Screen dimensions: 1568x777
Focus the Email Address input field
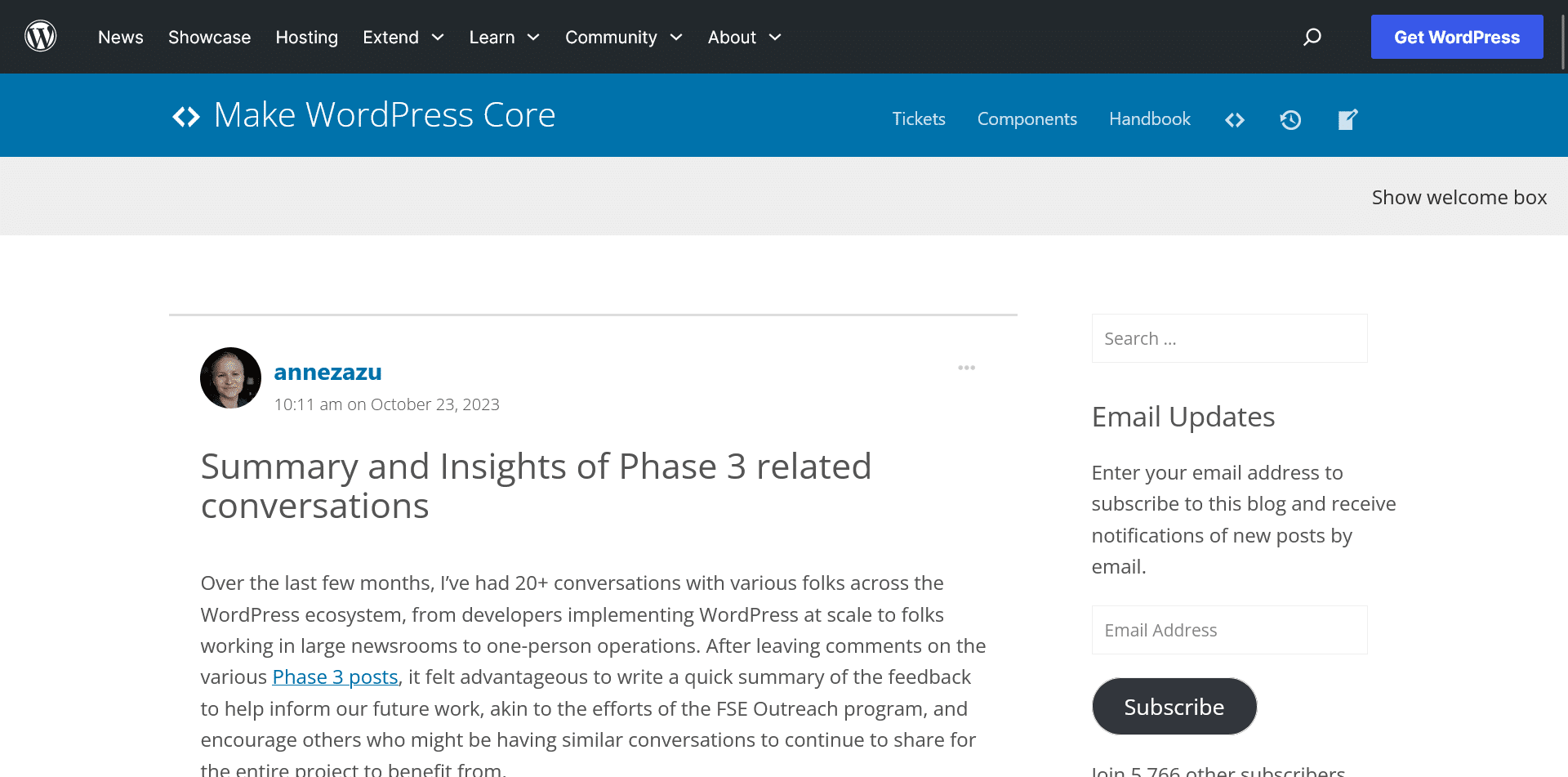[1229, 630]
